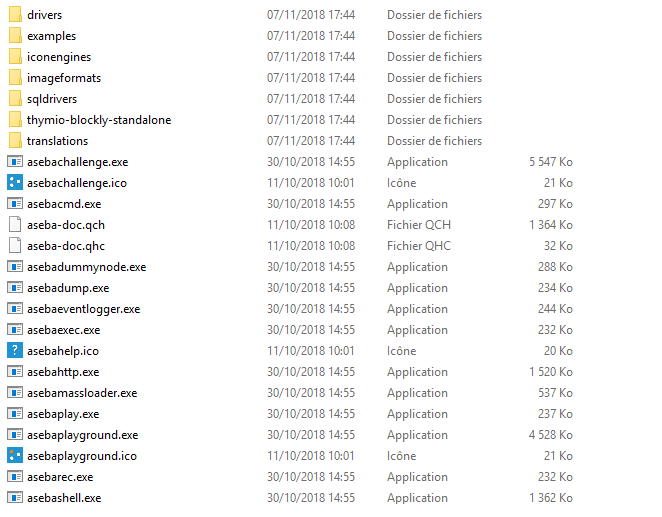Viewport: 662px width, 517px height.
Task: Click the thymio-blockly-standalone folder icon
Action: pos(15,119)
